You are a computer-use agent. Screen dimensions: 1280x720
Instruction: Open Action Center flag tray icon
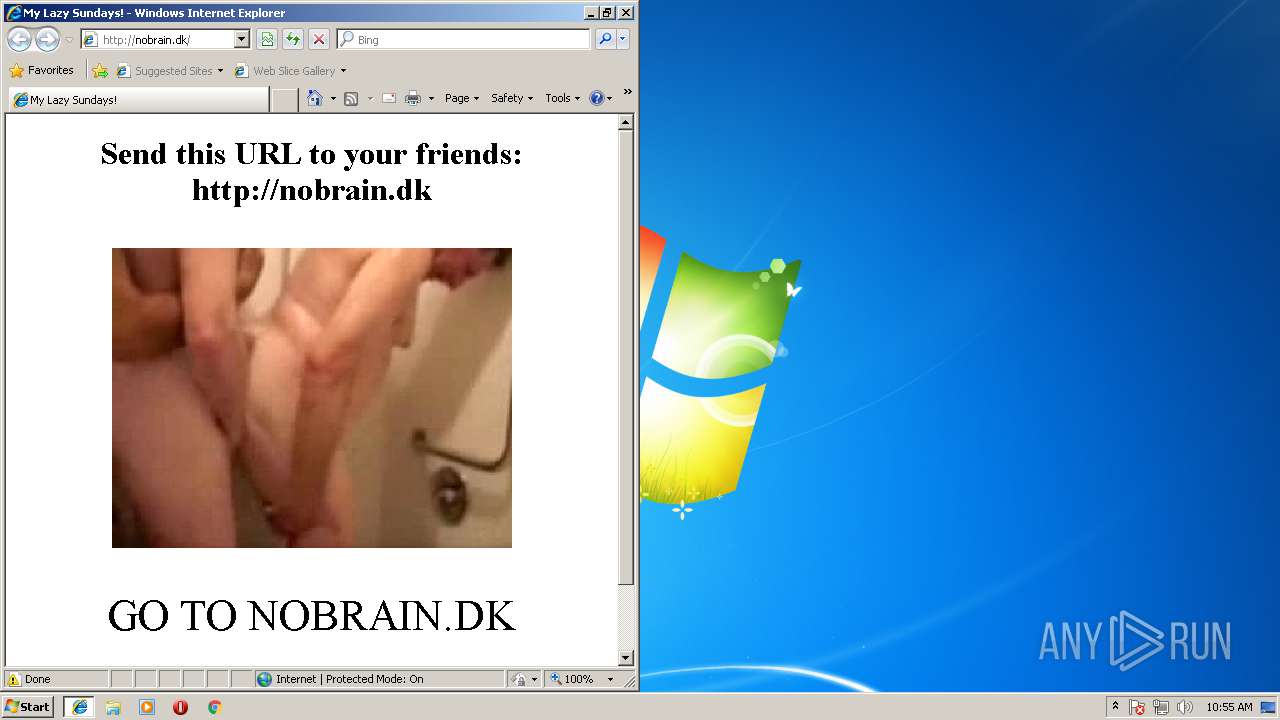(x=1137, y=707)
